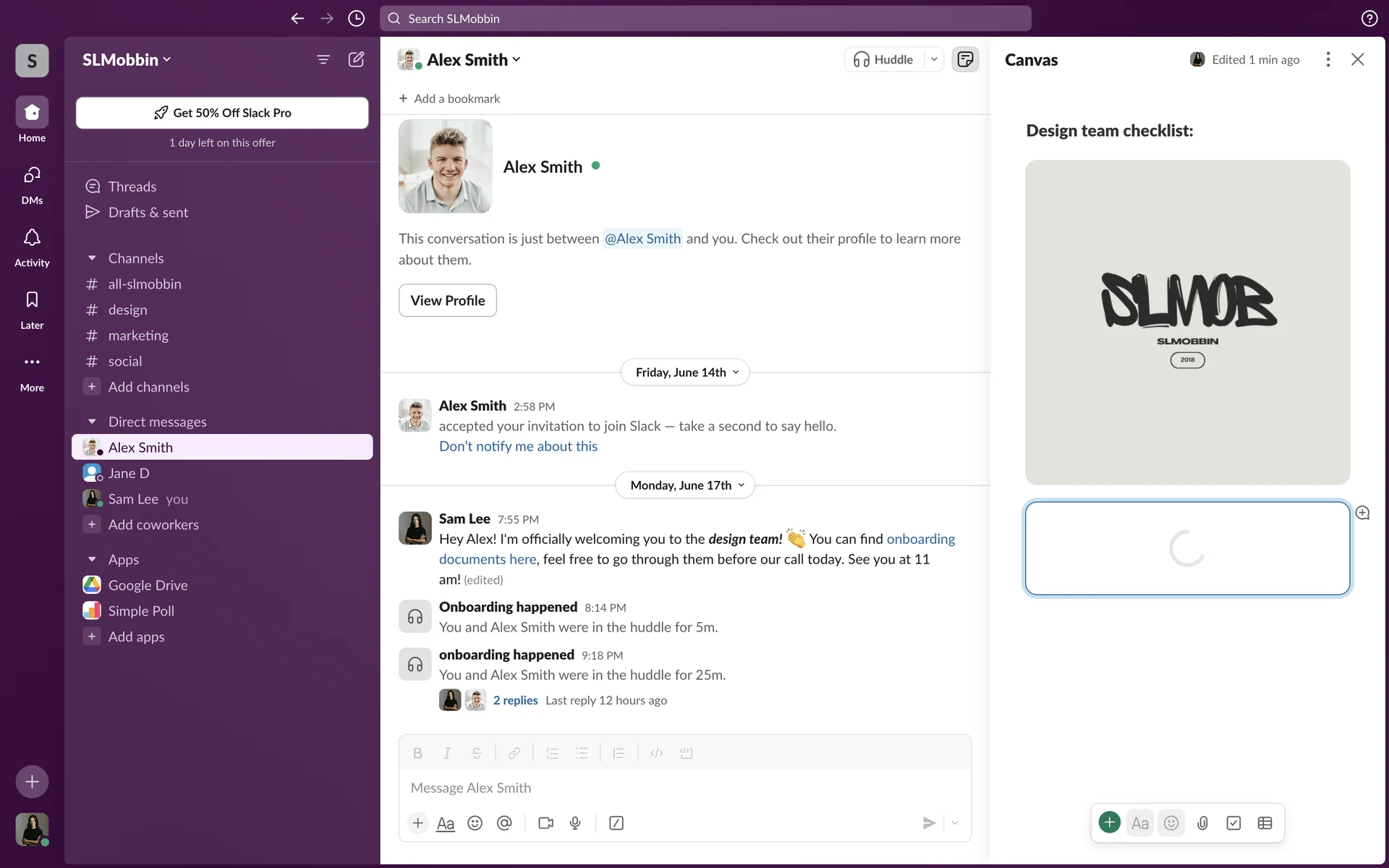Select the design channel
This screenshot has height=868, width=1389.
tap(128, 310)
